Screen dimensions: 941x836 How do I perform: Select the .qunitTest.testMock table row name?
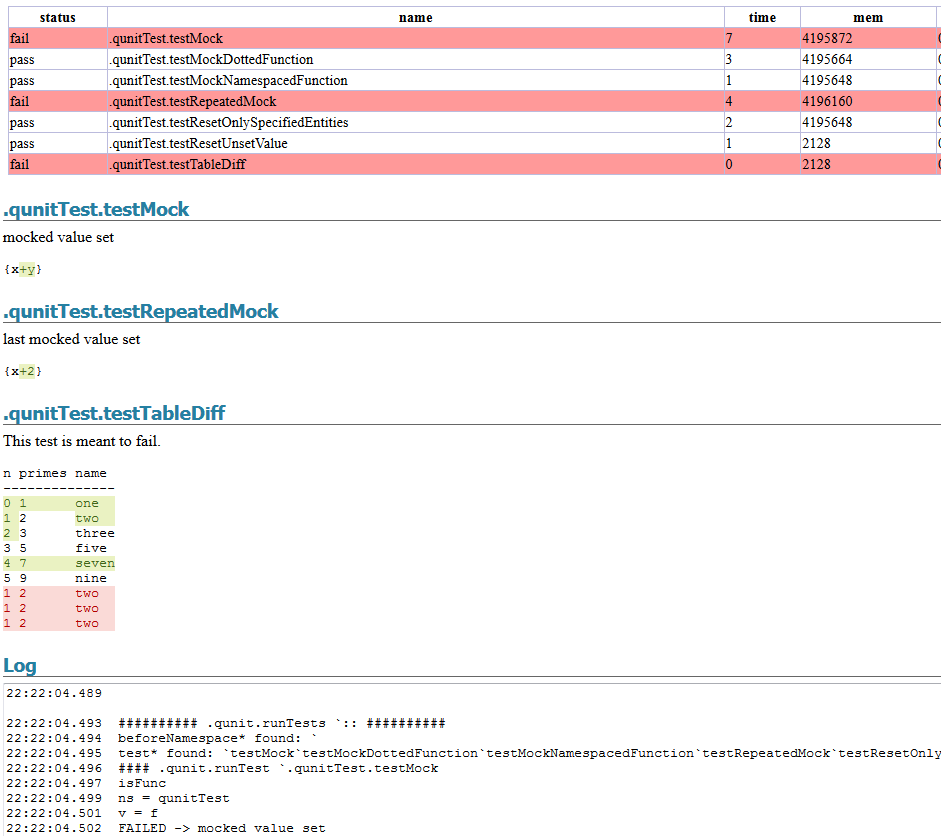[166, 38]
